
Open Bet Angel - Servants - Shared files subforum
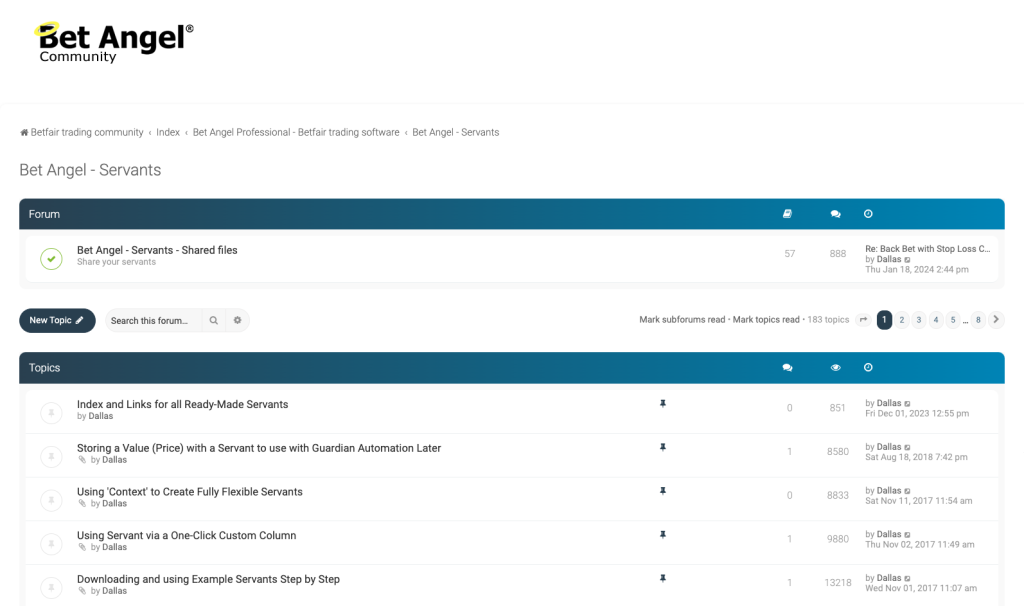(x=157, y=250)
